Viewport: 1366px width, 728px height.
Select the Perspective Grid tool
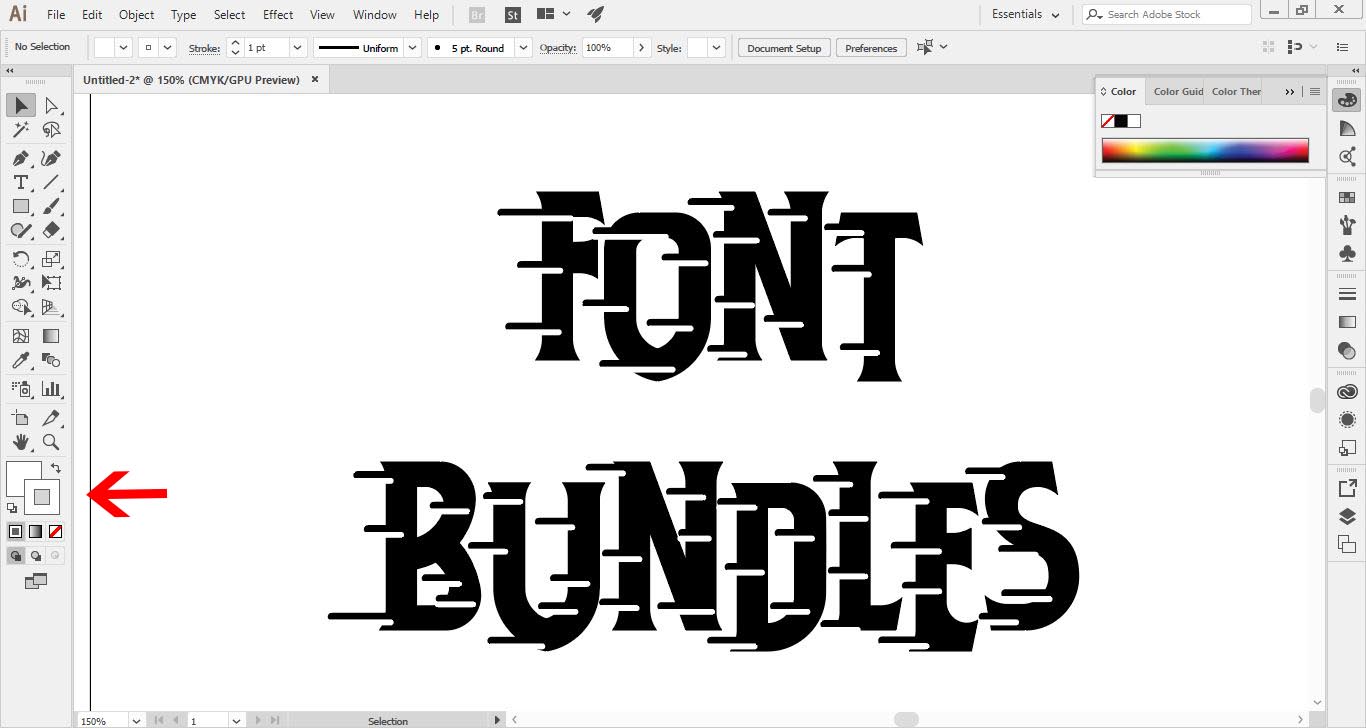51,307
